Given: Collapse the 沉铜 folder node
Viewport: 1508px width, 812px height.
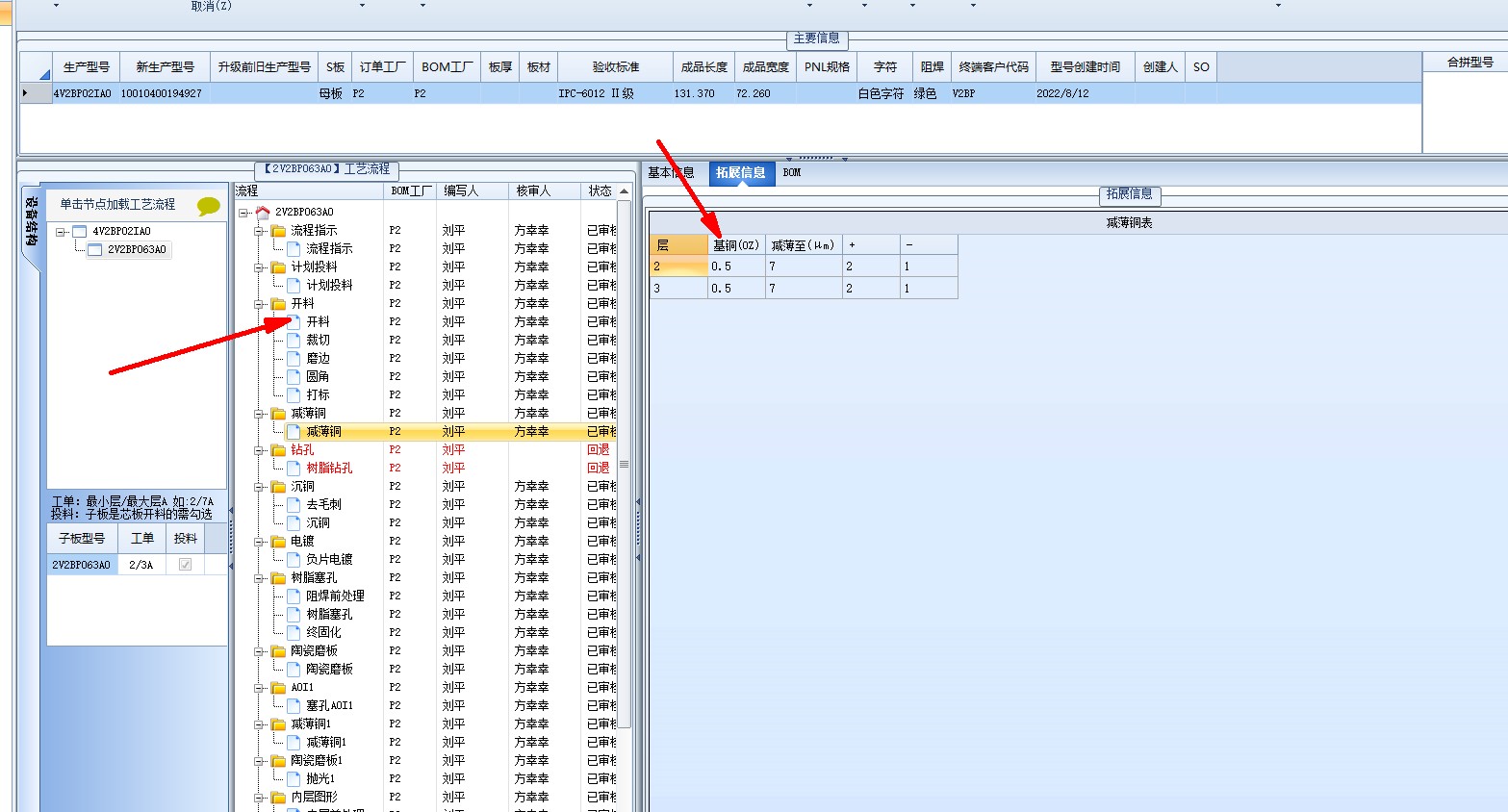Looking at the screenshot, I should [259, 486].
